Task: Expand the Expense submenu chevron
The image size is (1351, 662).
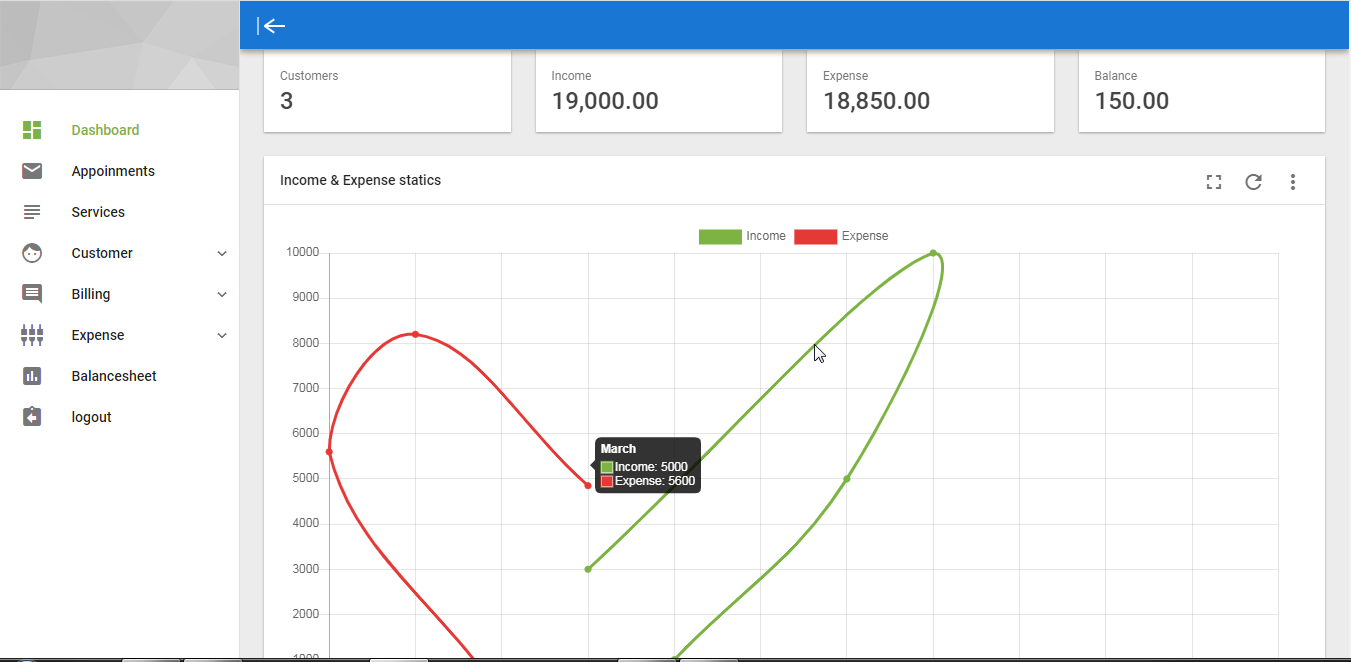Action: pos(222,336)
